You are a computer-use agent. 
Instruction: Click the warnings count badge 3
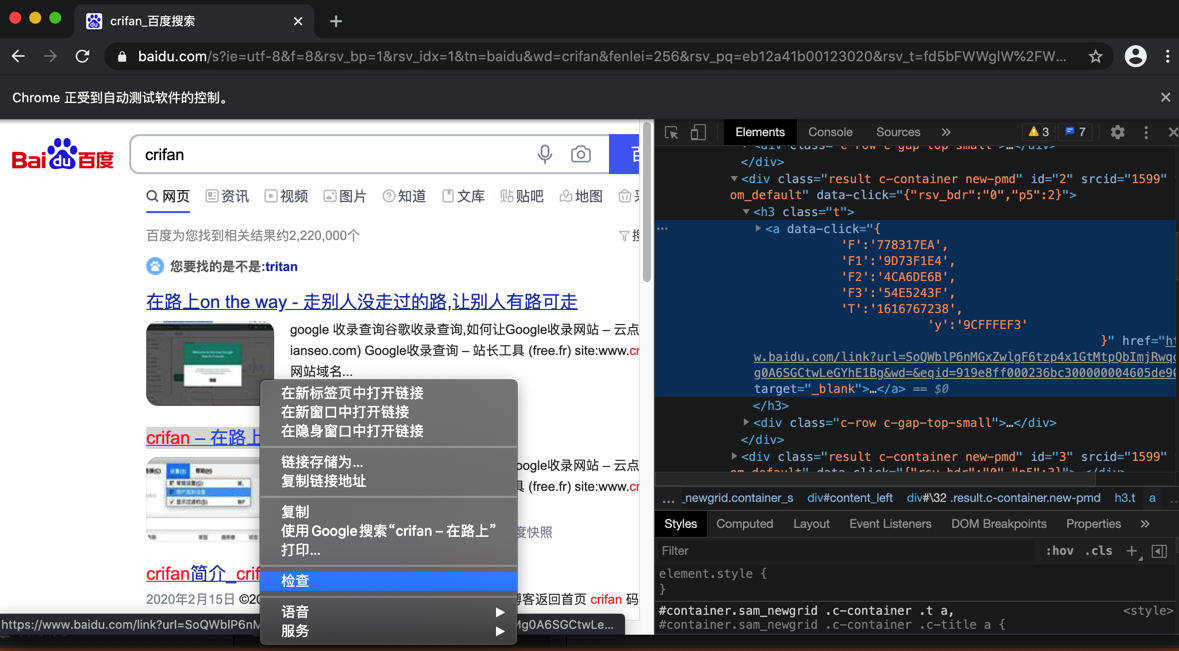tap(1039, 132)
